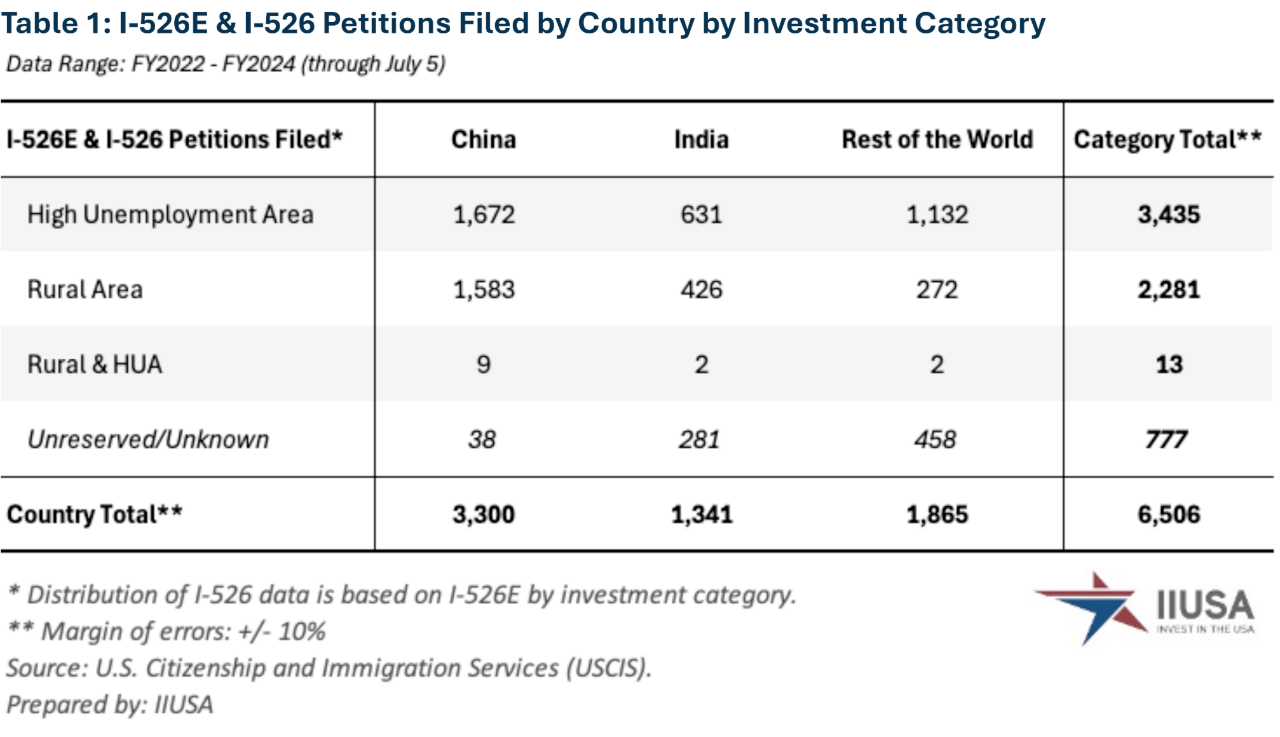The width and height of the screenshot is (1280, 737).
Task: Select China's country total 3,300
Action: coord(483,514)
